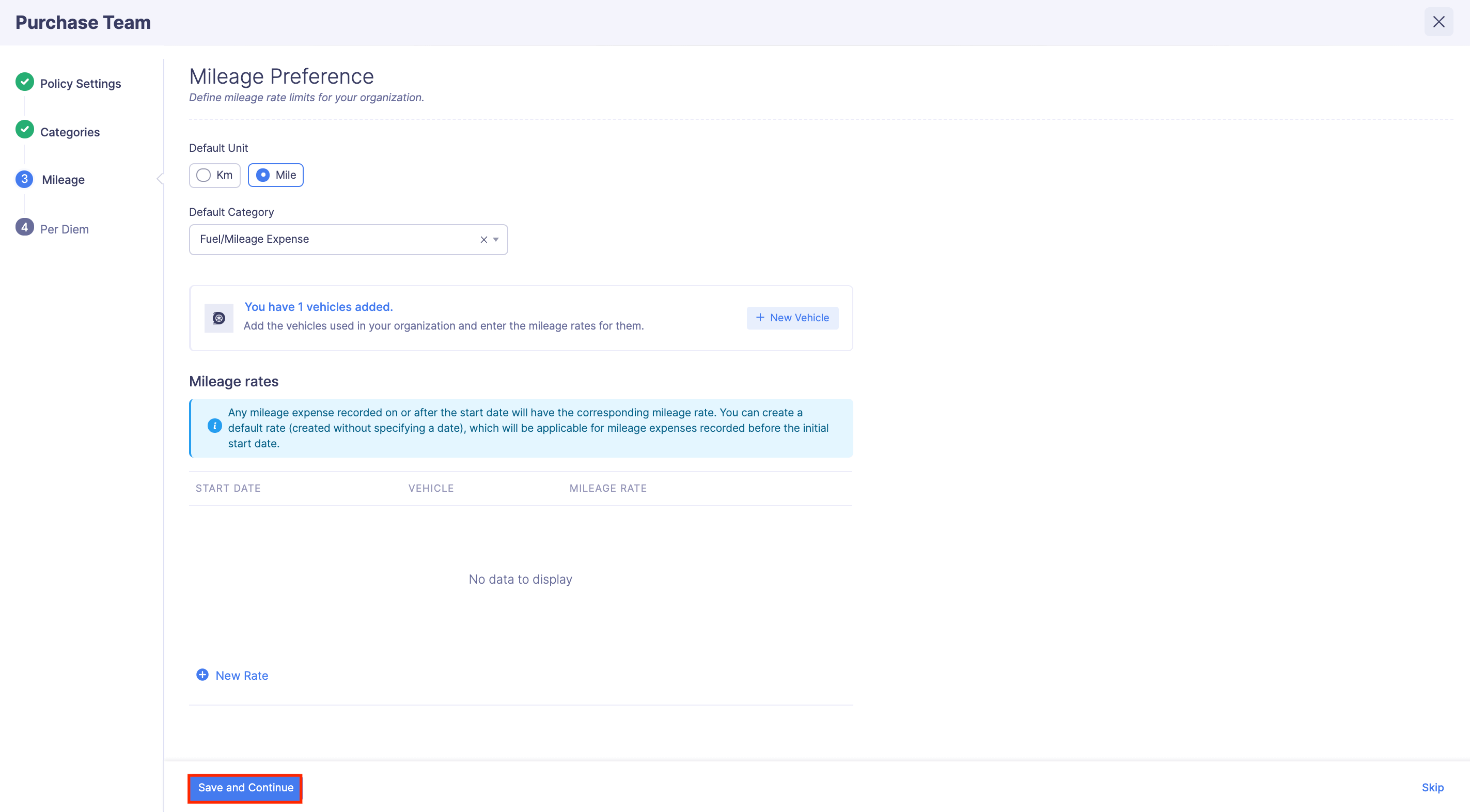Click the Policy Settings green checkmark icon
Viewport: 1470px width, 812px height.
click(x=25, y=82)
